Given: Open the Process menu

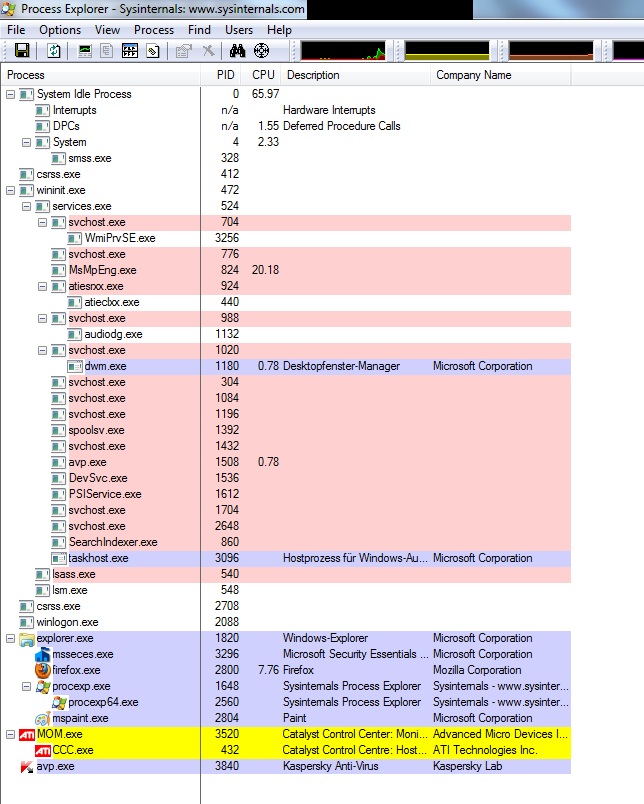Looking at the screenshot, I should [x=154, y=30].
